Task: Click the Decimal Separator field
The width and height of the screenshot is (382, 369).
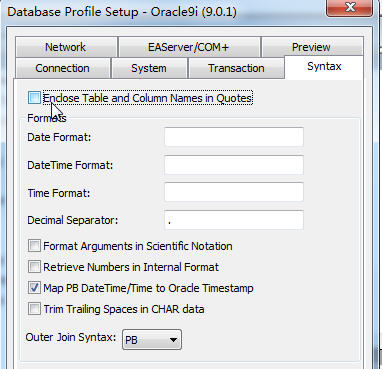Action: (x=234, y=220)
